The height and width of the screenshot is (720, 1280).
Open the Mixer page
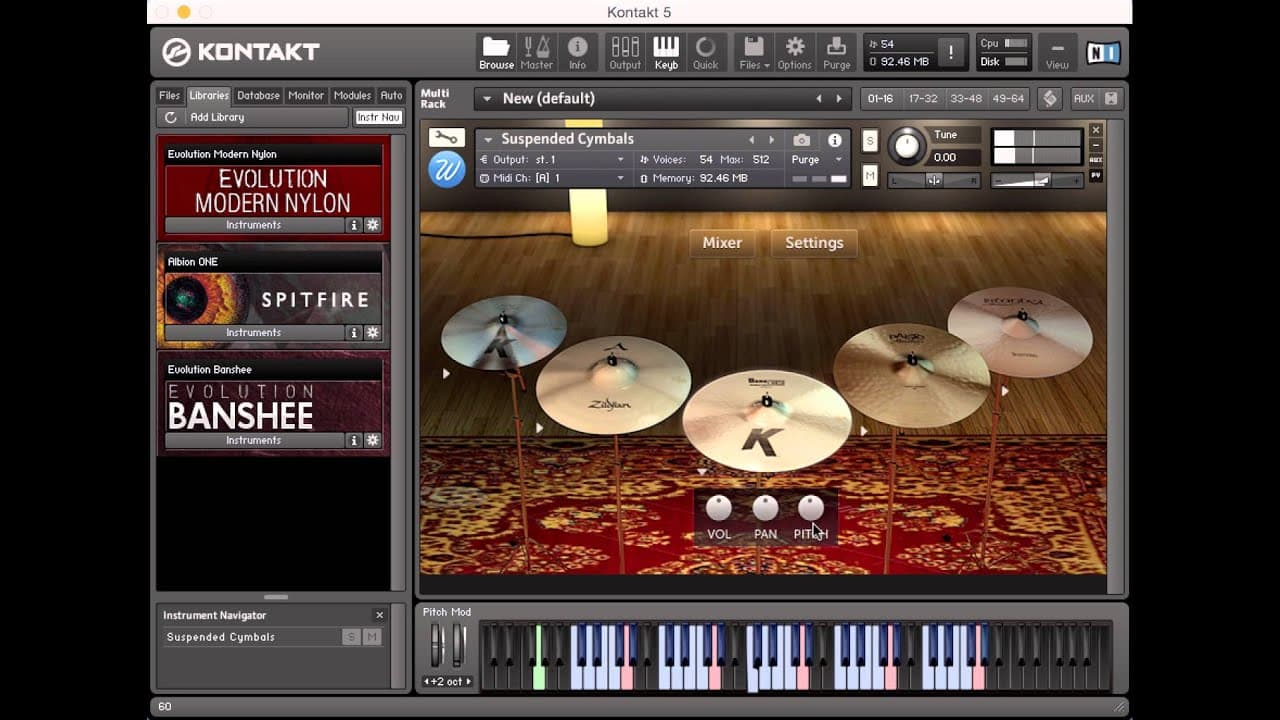pyautogui.click(x=722, y=243)
